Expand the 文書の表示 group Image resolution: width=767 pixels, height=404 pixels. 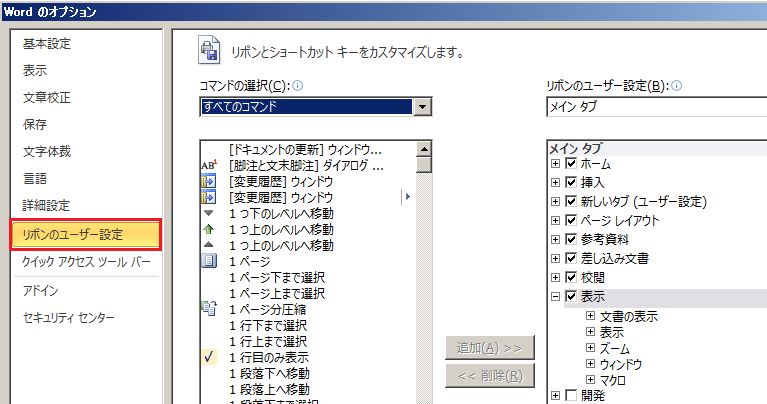(x=590, y=316)
